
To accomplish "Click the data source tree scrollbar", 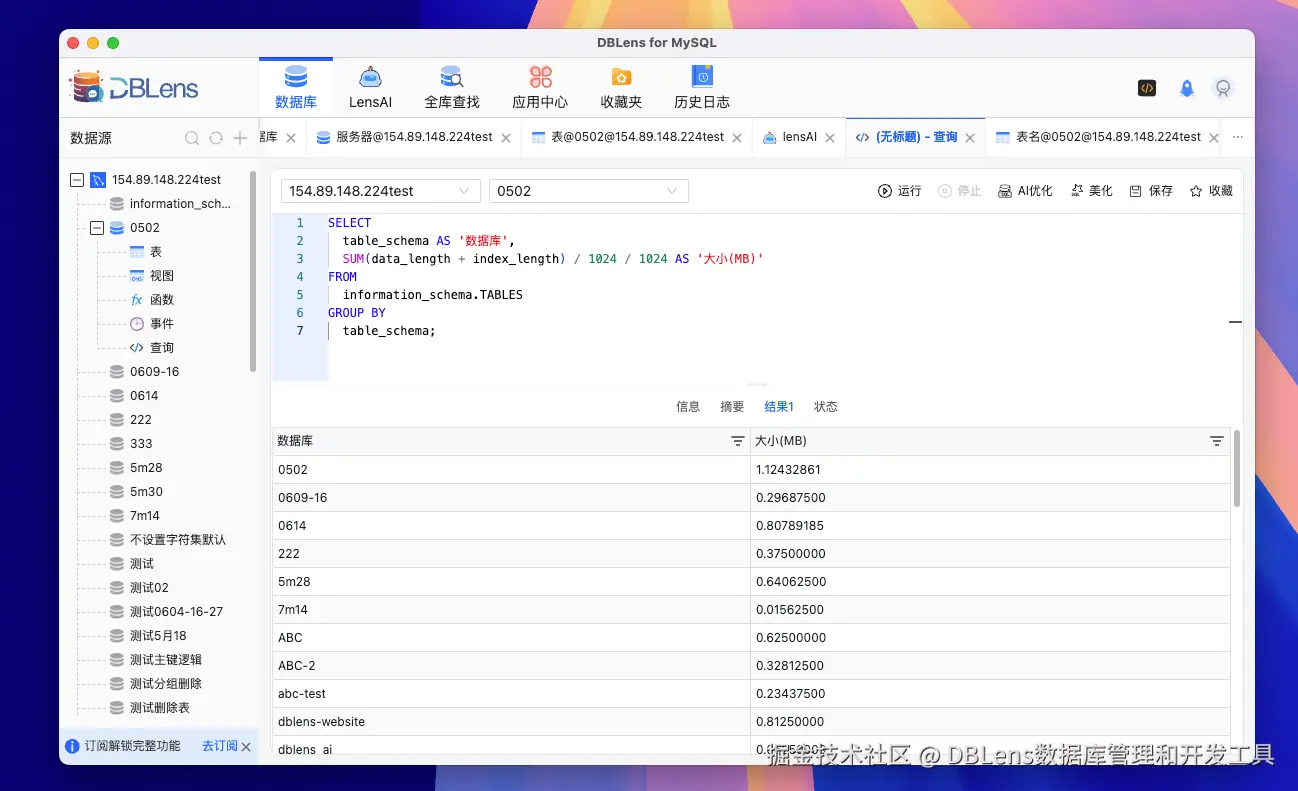I will pyautogui.click(x=253, y=270).
